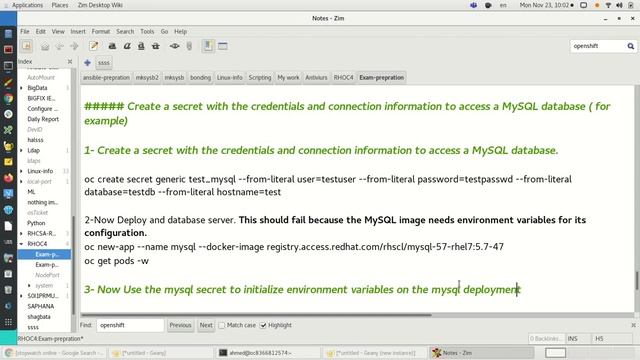
Task: Open the Help menu
Action: (x=180, y=31)
